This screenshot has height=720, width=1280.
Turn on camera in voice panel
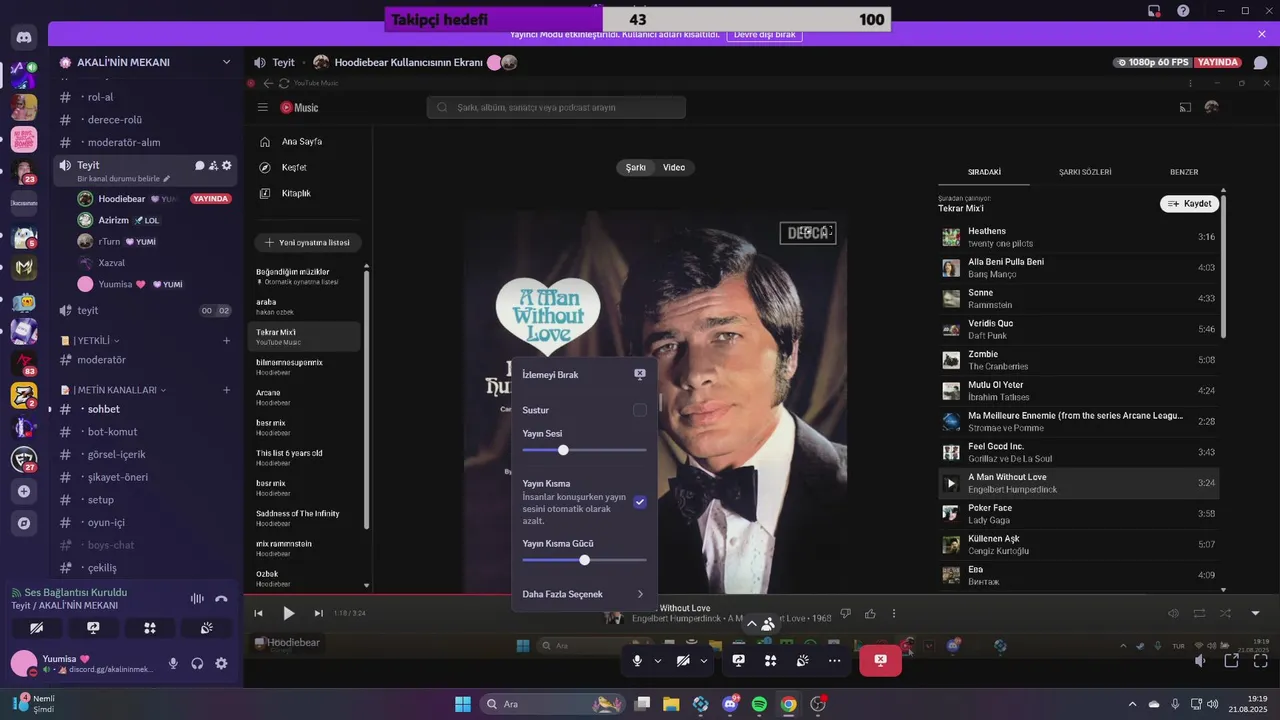[x=37, y=628]
